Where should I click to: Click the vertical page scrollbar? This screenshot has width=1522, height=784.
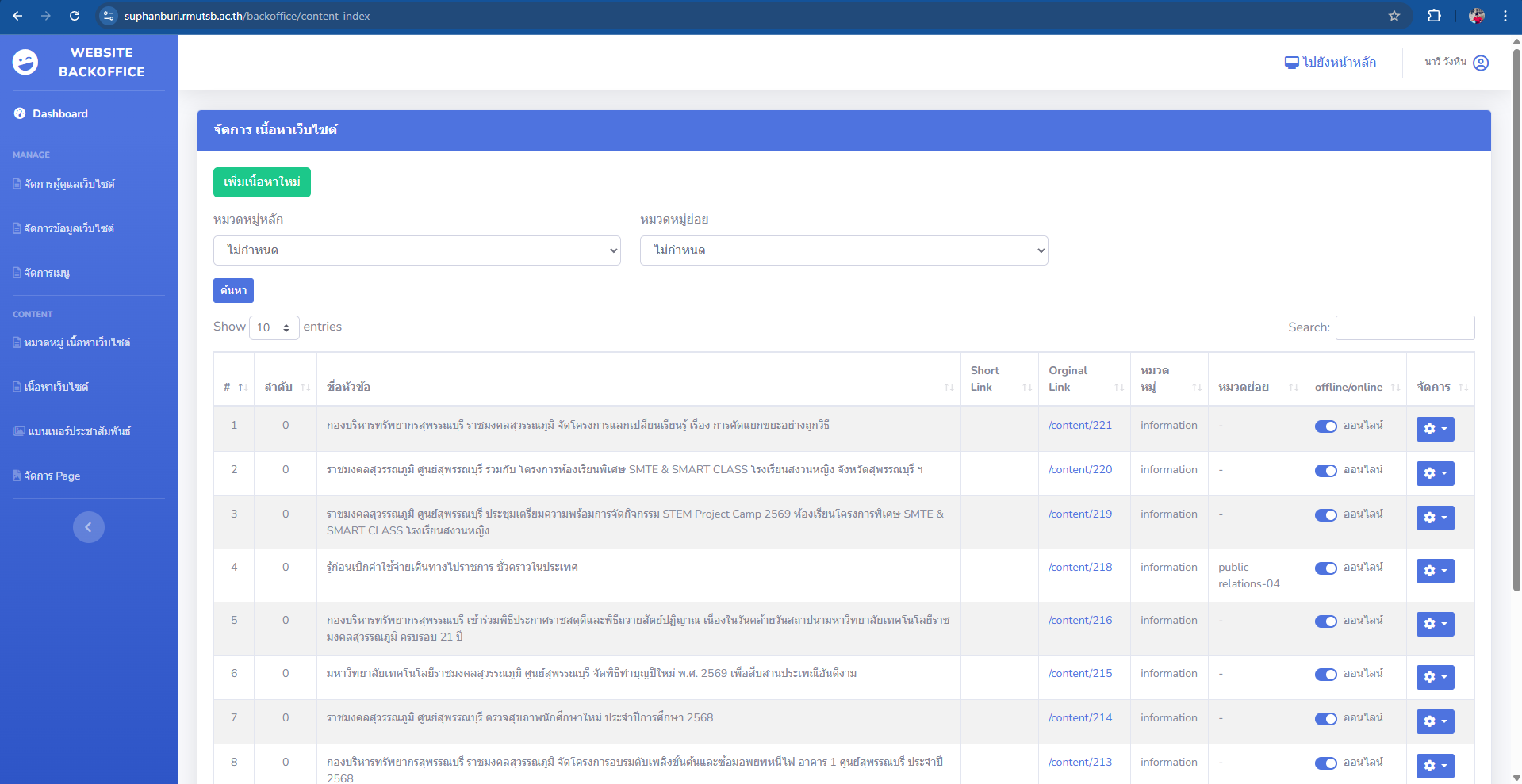coord(1516,317)
